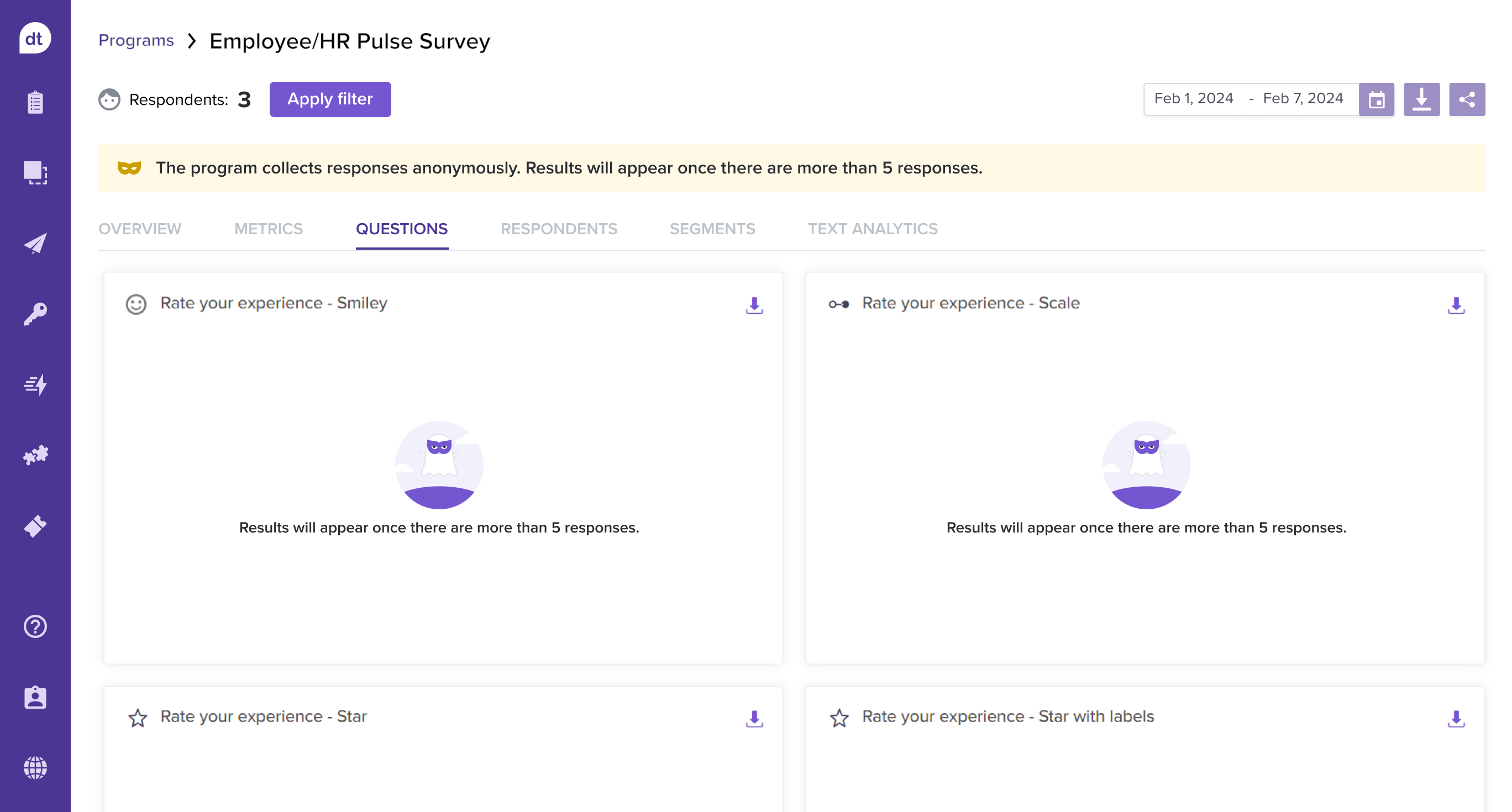Download the full report via top download icon
1512x812 pixels.
1421,99
